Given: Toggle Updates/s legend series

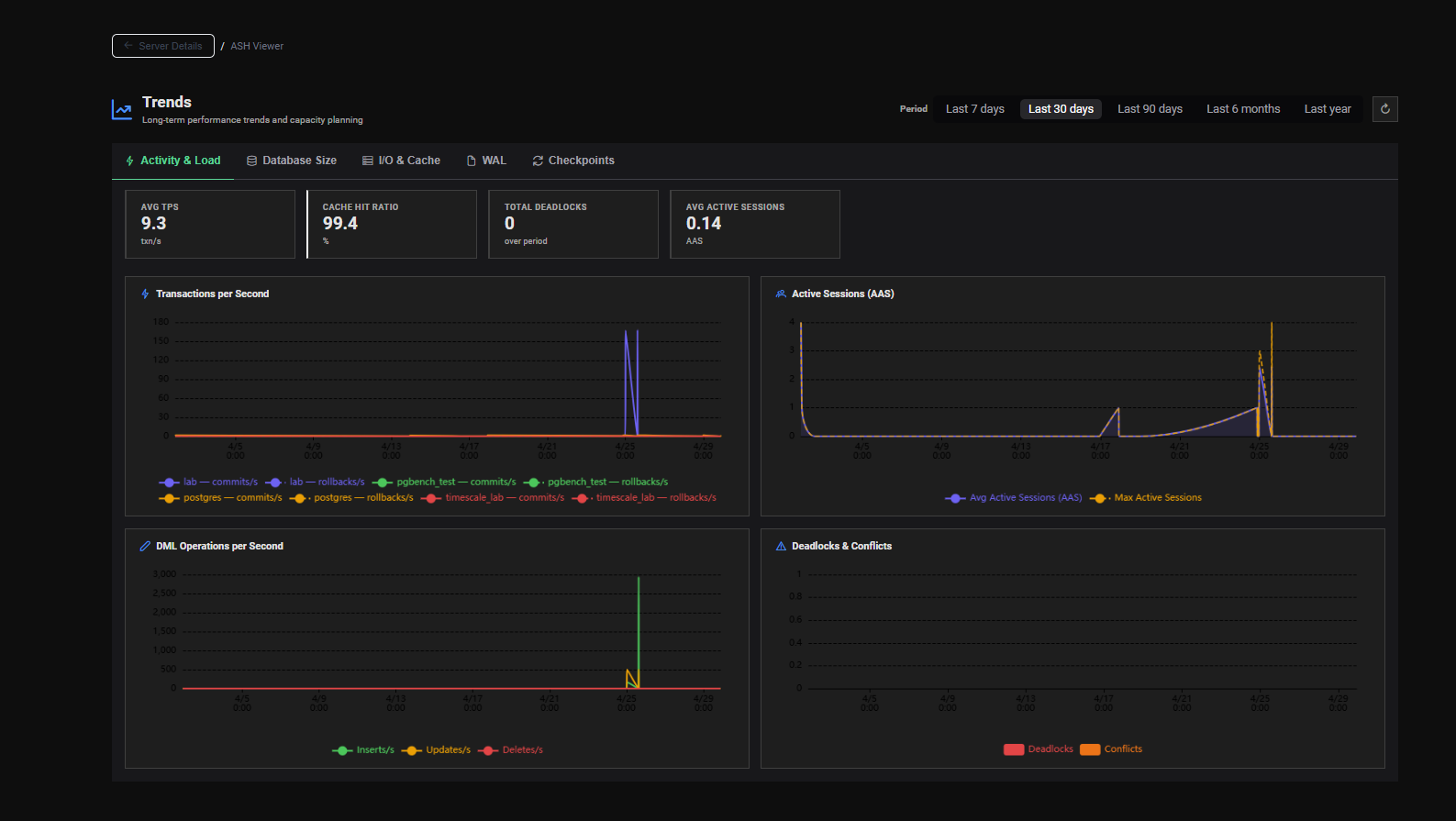Looking at the screenshot, I should (x=436, y=750).
